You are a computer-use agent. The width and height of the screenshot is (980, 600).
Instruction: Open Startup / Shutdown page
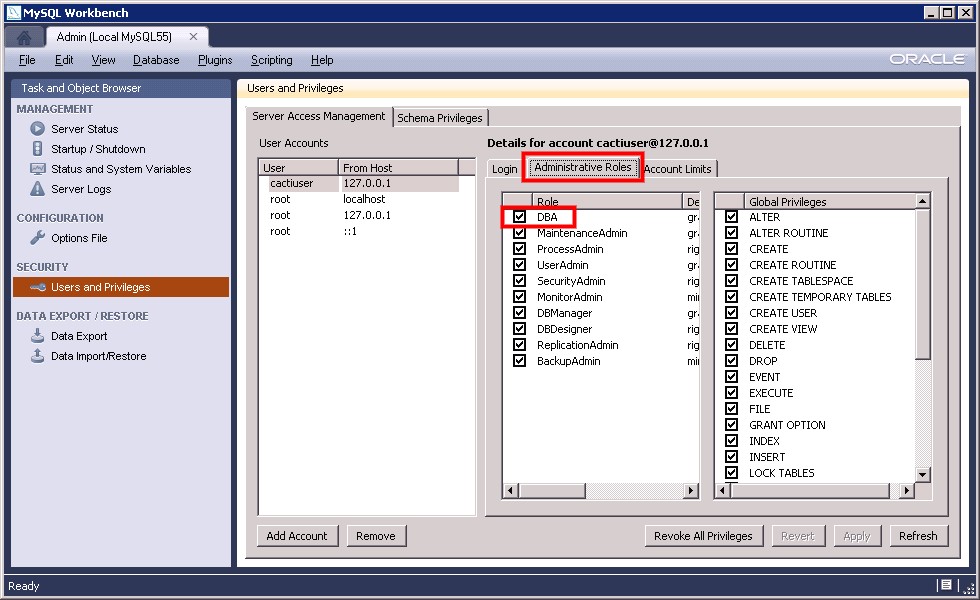click(98, 149)
